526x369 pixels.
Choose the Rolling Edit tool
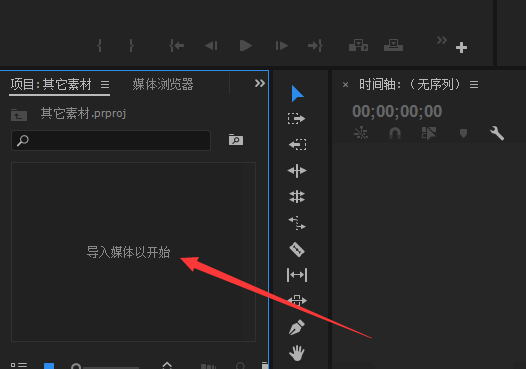tap(297, 197)
